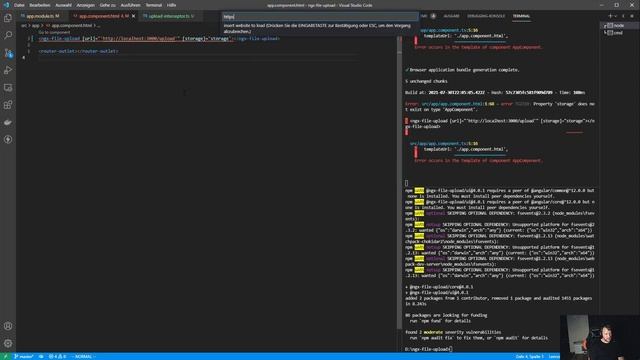Viewport: 640px width, 360px height.
Task: Click the 'Go to component' code lens
Action: click(x=54, y=32)
